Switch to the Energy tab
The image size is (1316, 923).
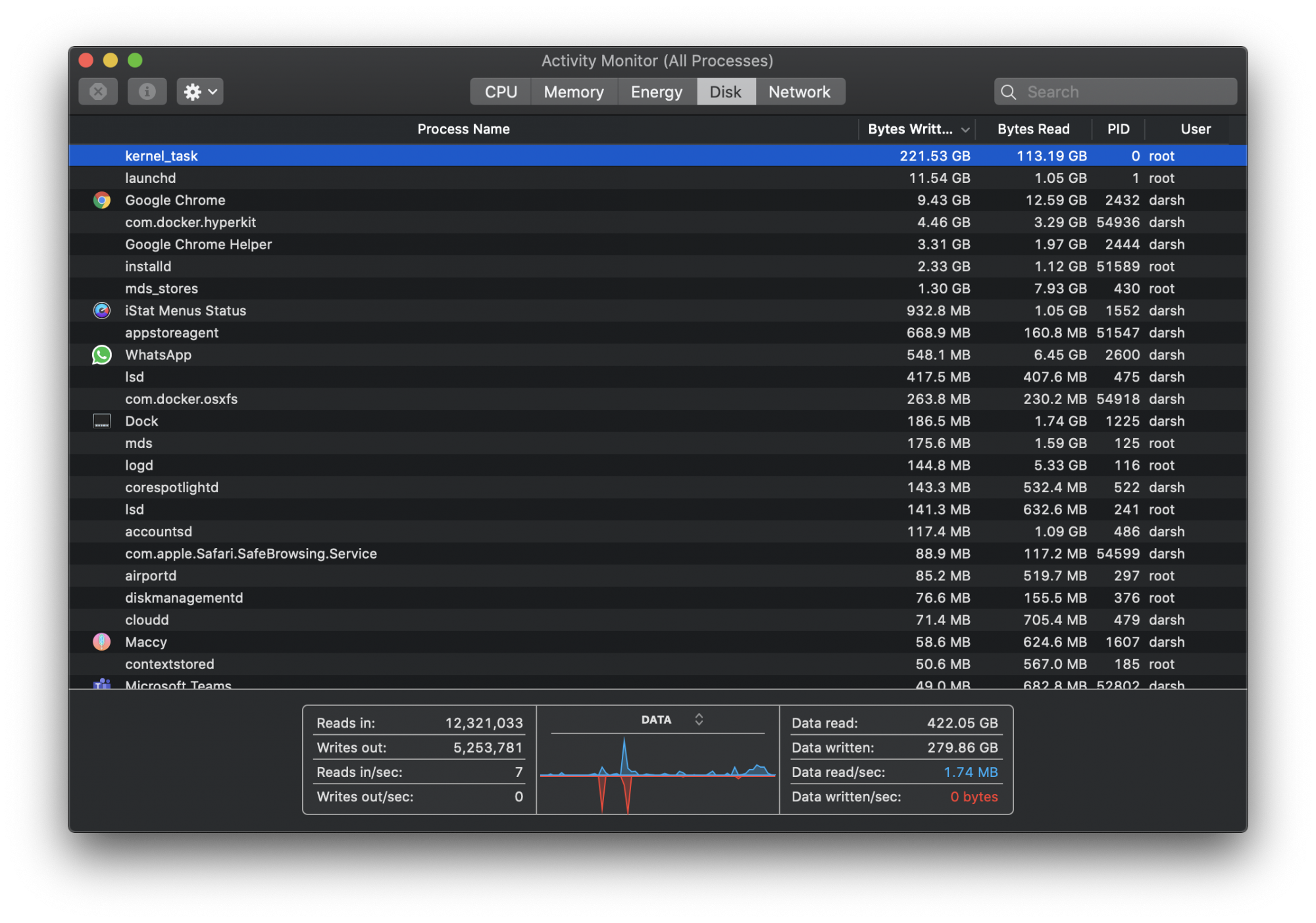point(657,91)
